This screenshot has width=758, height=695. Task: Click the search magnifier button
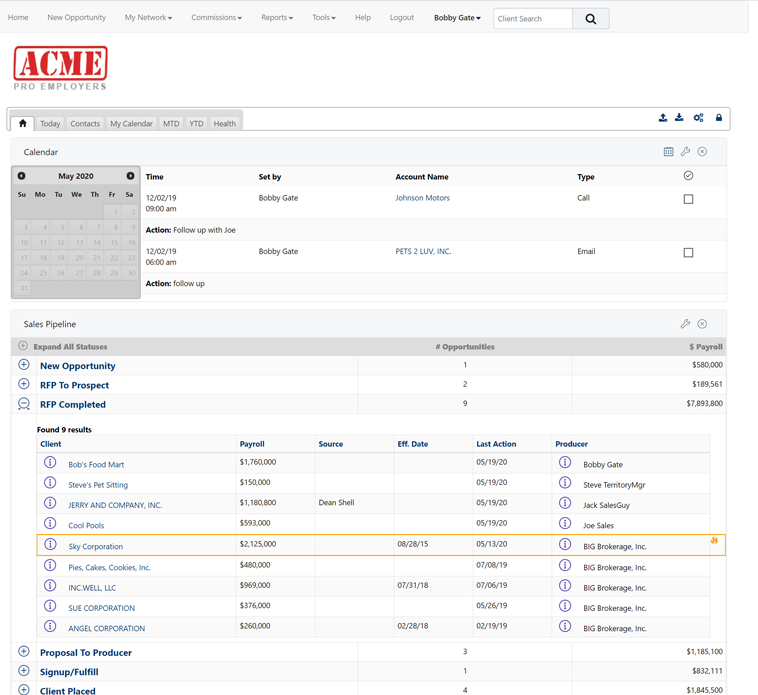[590, 18]
